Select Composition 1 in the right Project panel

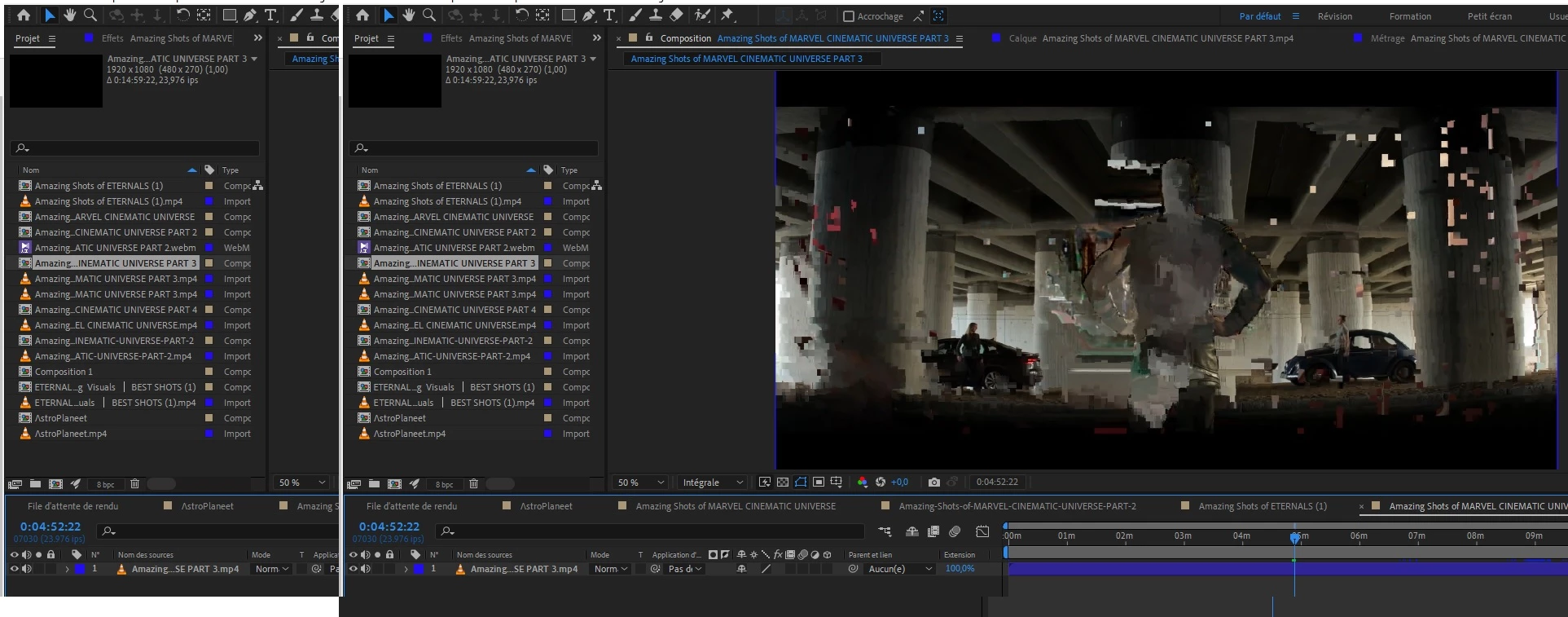click(x=402, y=372)
